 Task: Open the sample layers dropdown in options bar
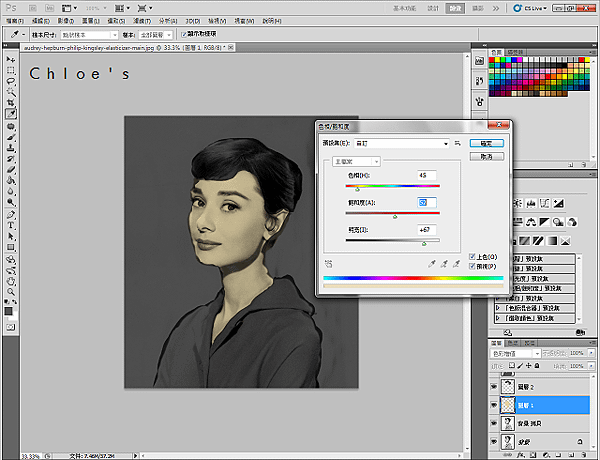156,35
